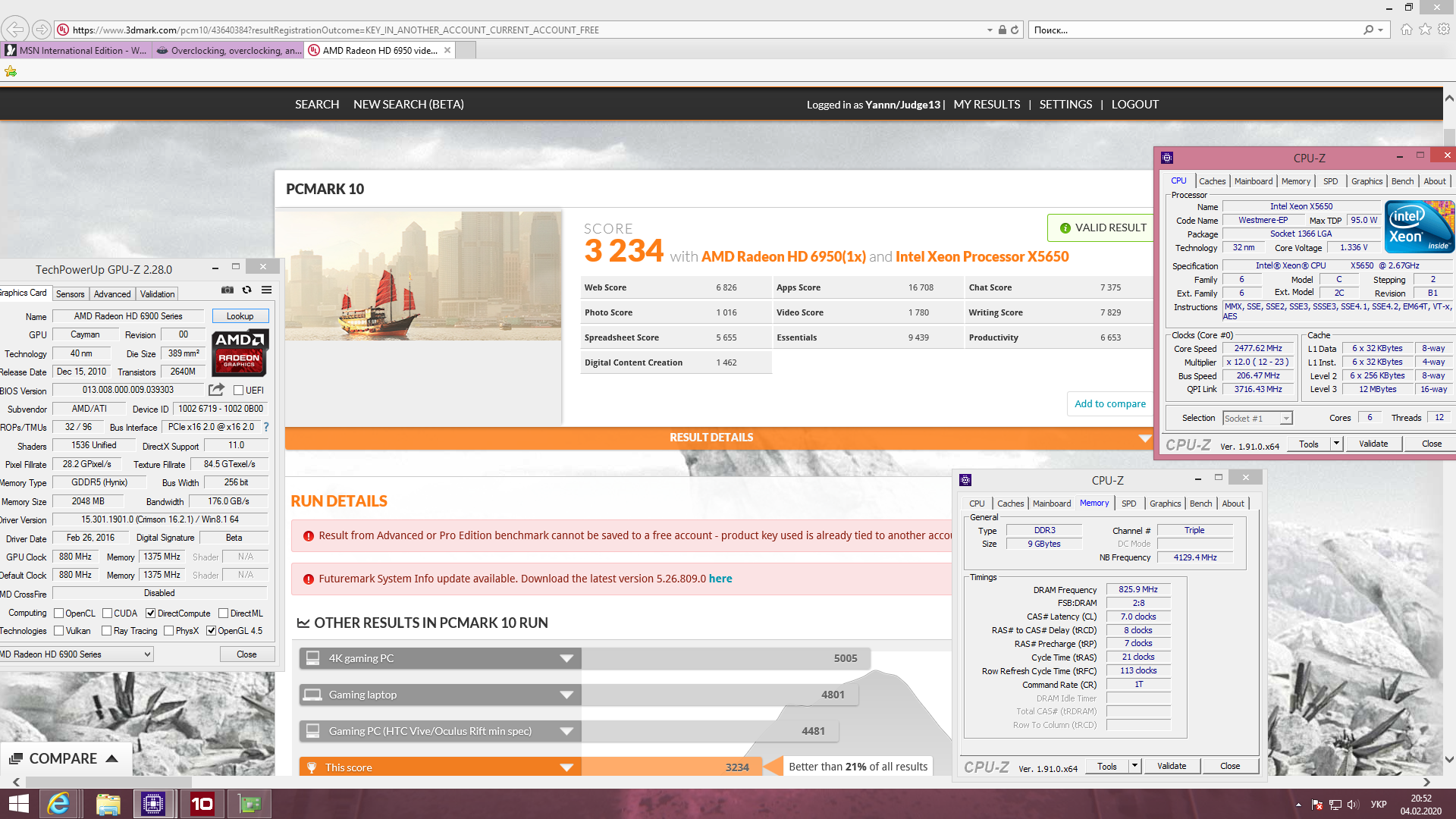1456x819 pixels.
Task: Take a GPU-Z screenshot with the camera icon
Action: click(x=227, y=290)
